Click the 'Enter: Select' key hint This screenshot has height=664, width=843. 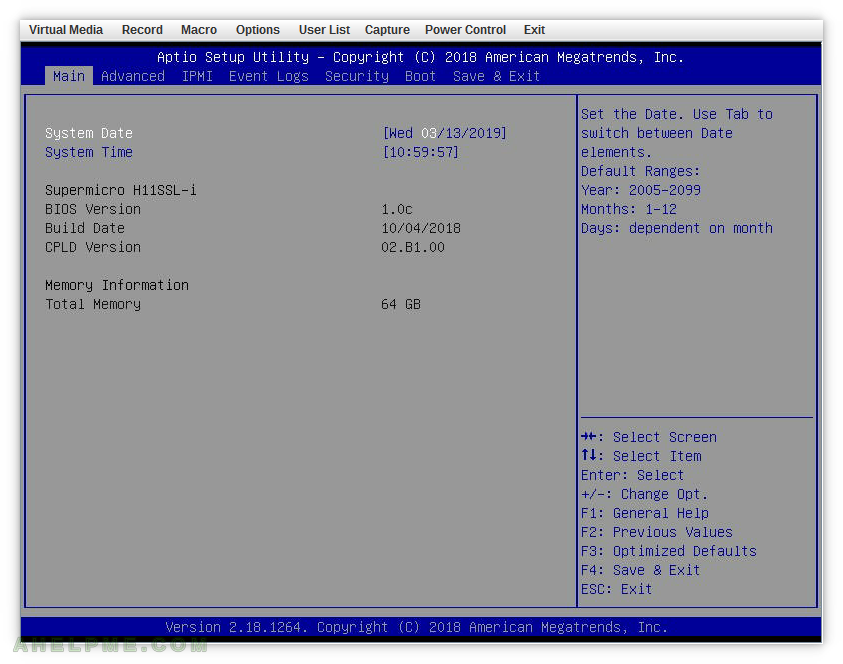coord(633,475)
